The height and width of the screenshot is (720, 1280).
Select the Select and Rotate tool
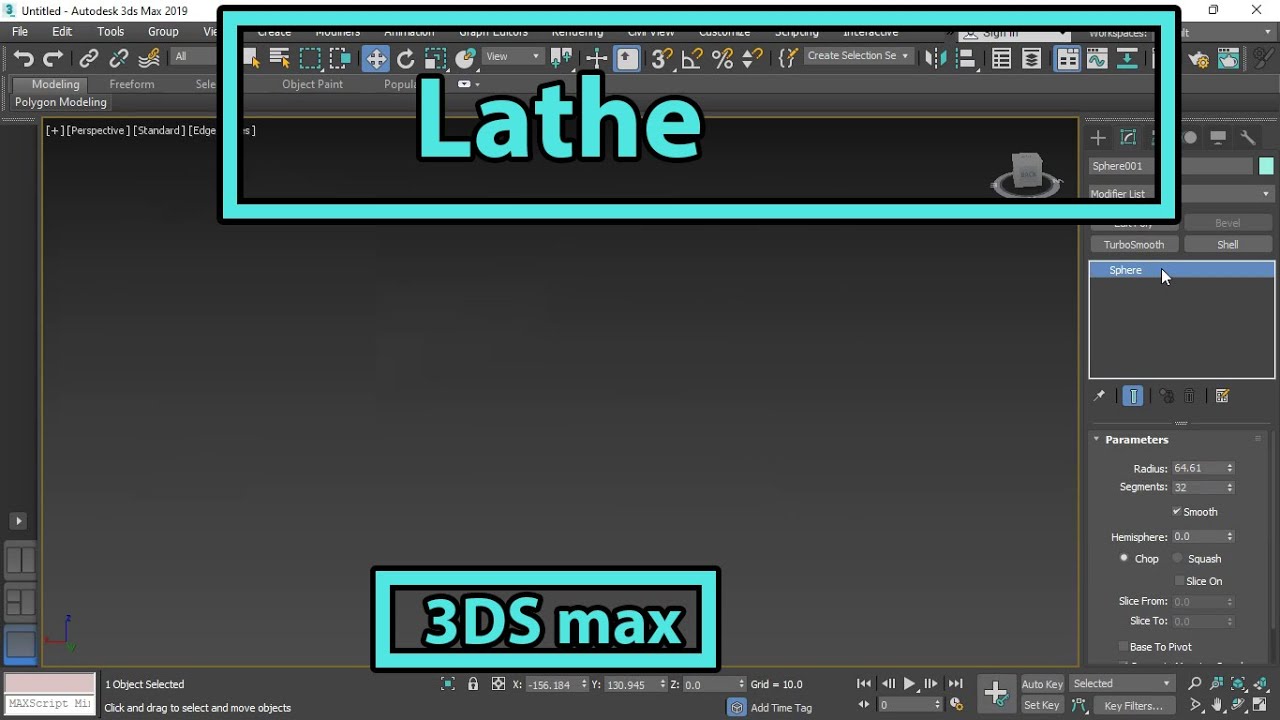point(405,59)
